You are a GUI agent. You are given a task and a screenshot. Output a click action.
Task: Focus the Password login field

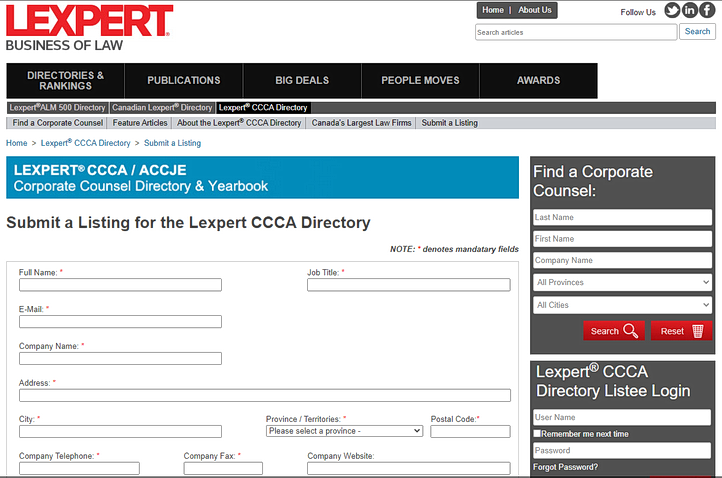click(x=622, y=450)
